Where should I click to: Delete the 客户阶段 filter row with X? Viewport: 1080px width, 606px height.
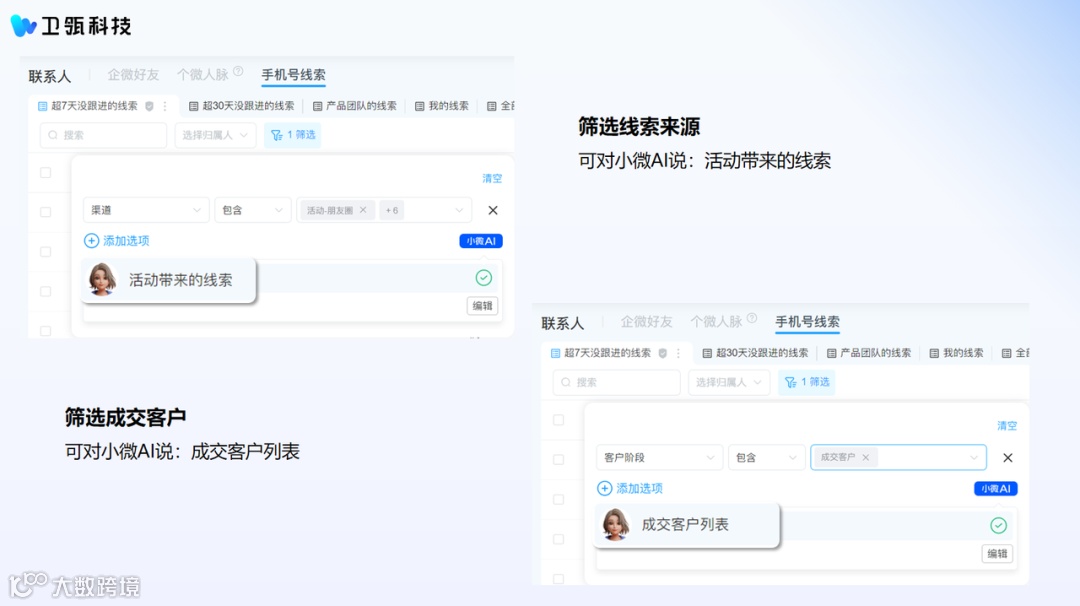1008,458
